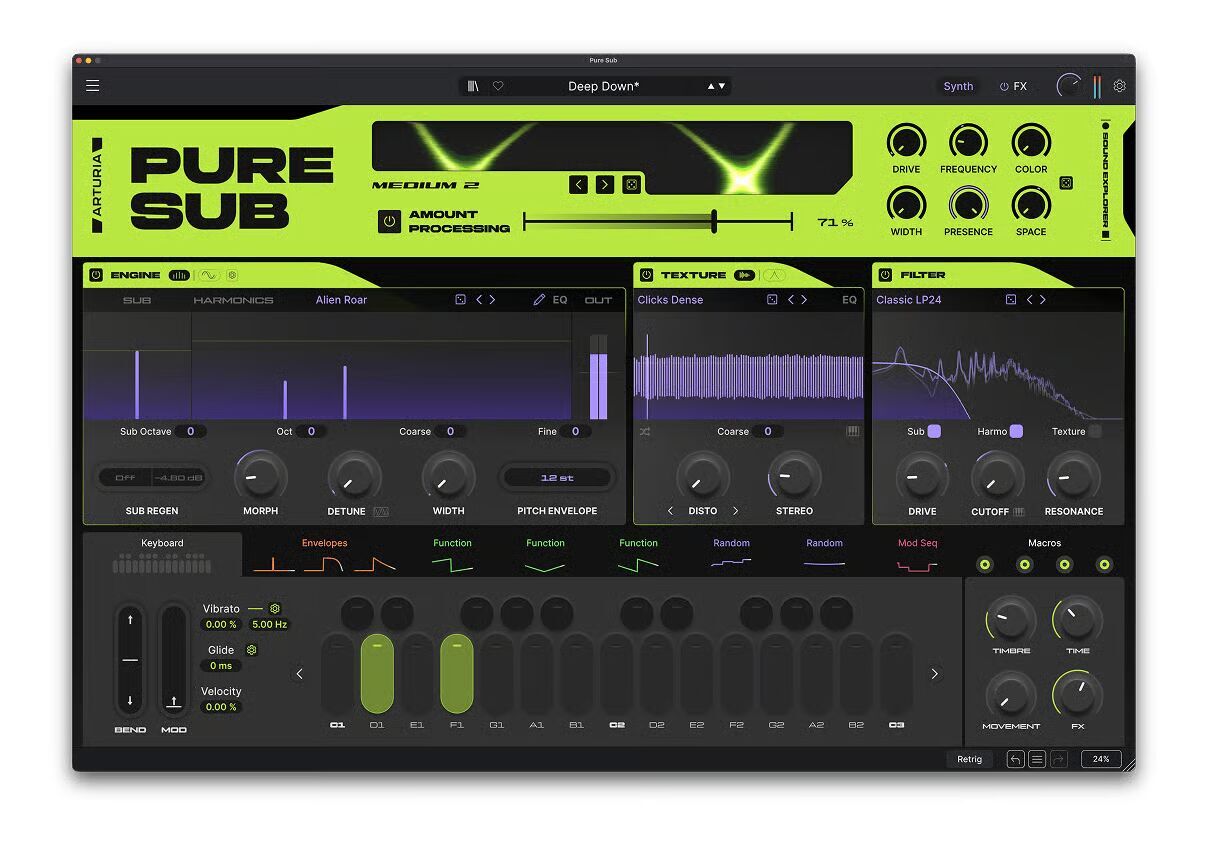Open the first Function tab

click(452, 555)
